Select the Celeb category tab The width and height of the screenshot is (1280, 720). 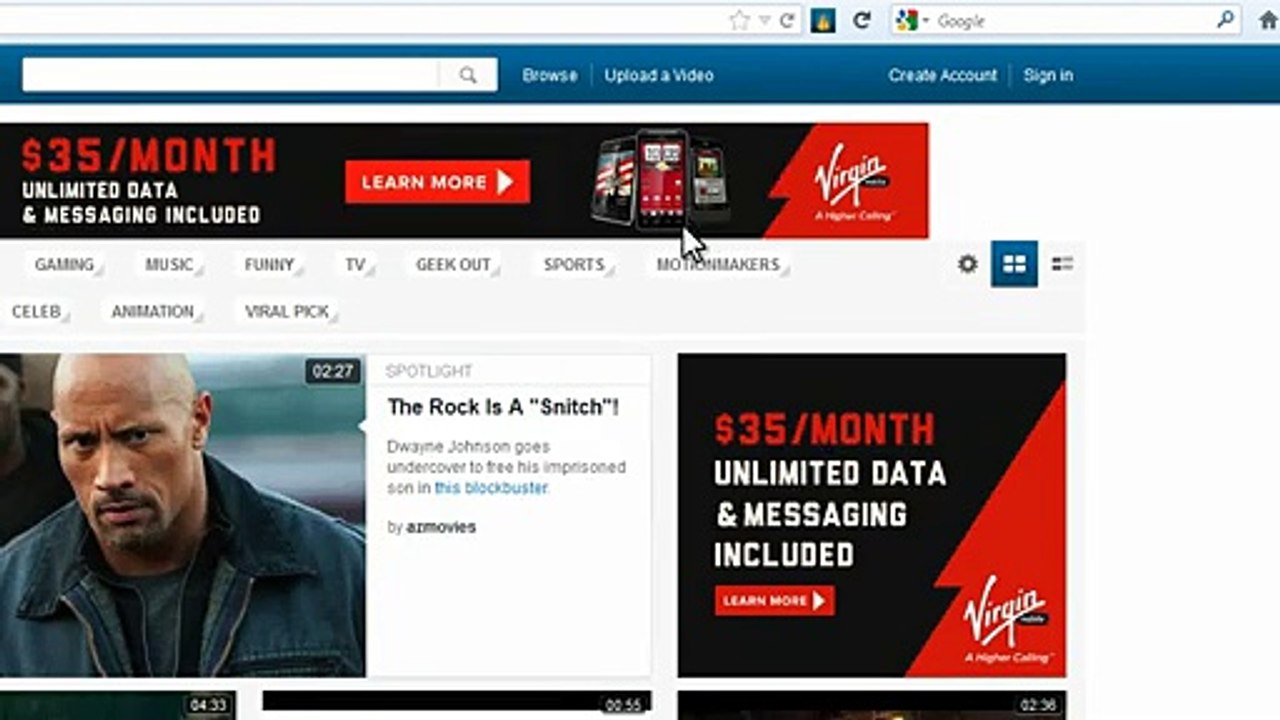point(36,312)
